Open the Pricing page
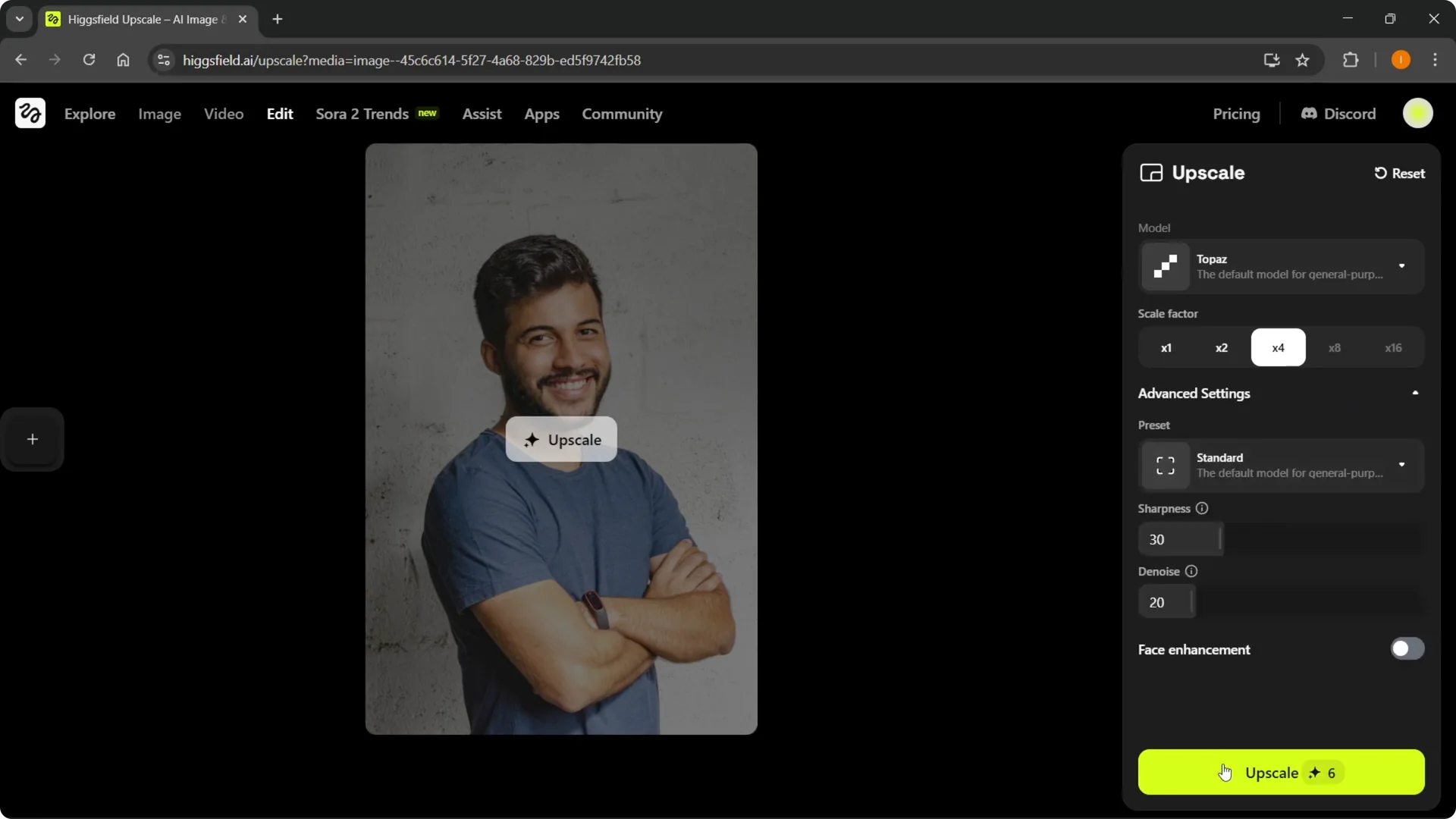This screenshot has height=819, width=1456. (1236, 114)
